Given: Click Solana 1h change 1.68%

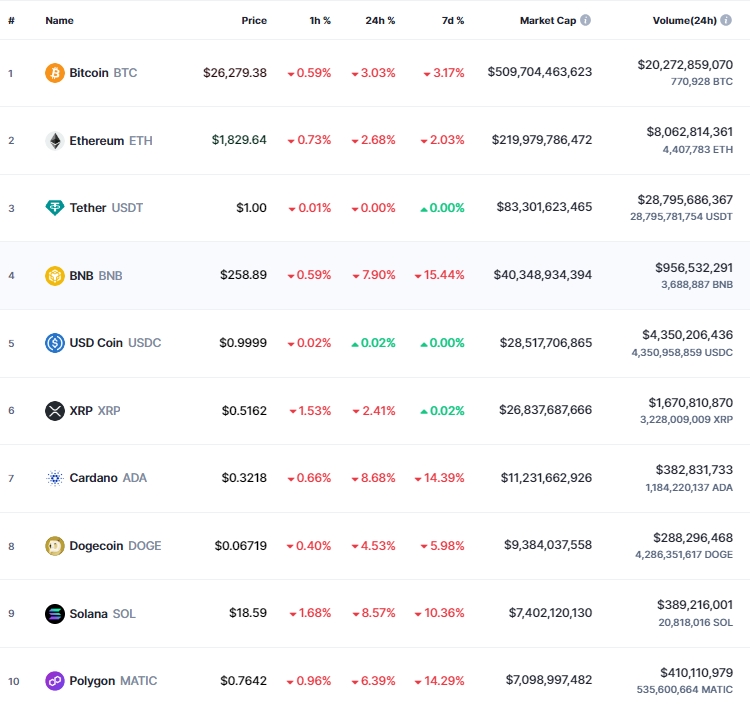Looking at the screenshot, I should (310, 613).
